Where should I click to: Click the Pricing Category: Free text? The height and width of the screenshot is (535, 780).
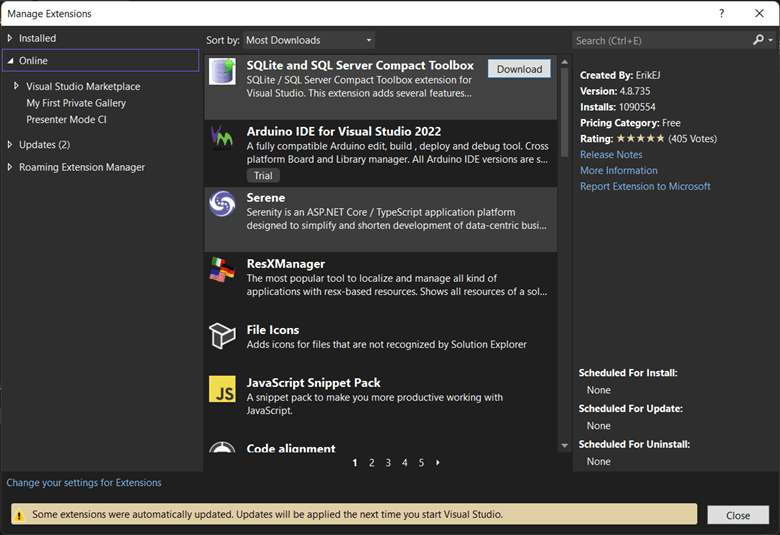pyautogui.click(x=630, y=123)
